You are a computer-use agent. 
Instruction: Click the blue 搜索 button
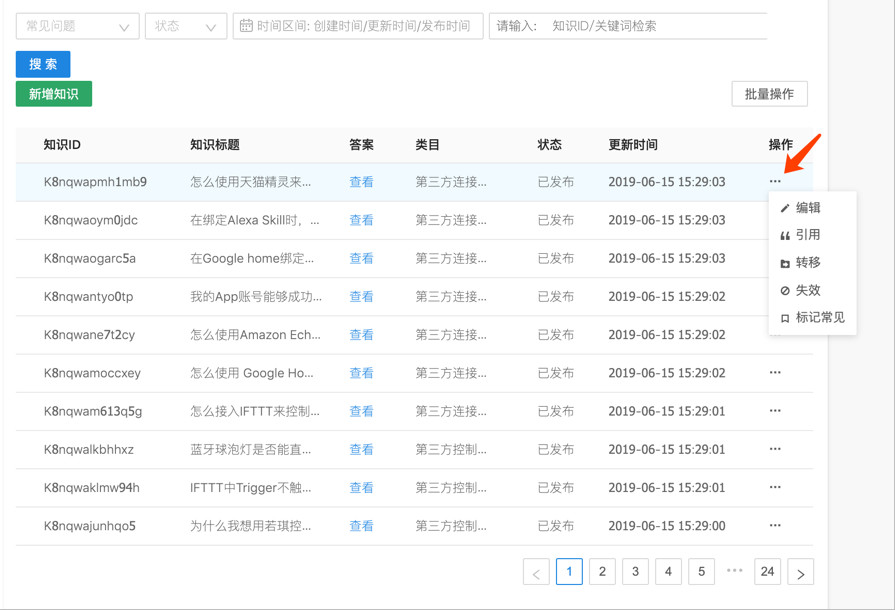43,64
